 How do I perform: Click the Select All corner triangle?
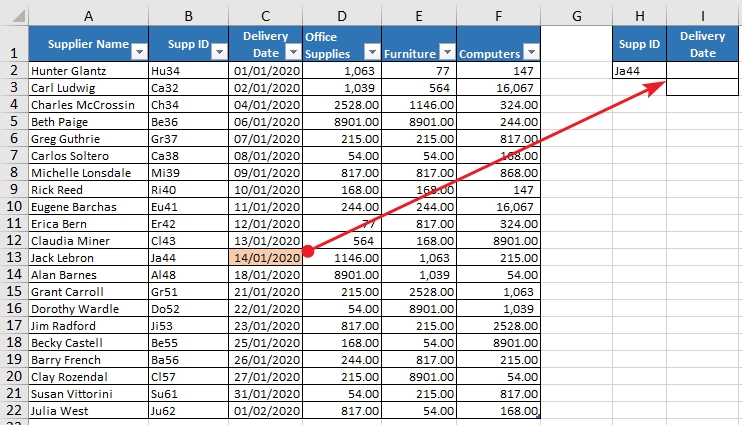pyautogui.click(x=14, y=15)
